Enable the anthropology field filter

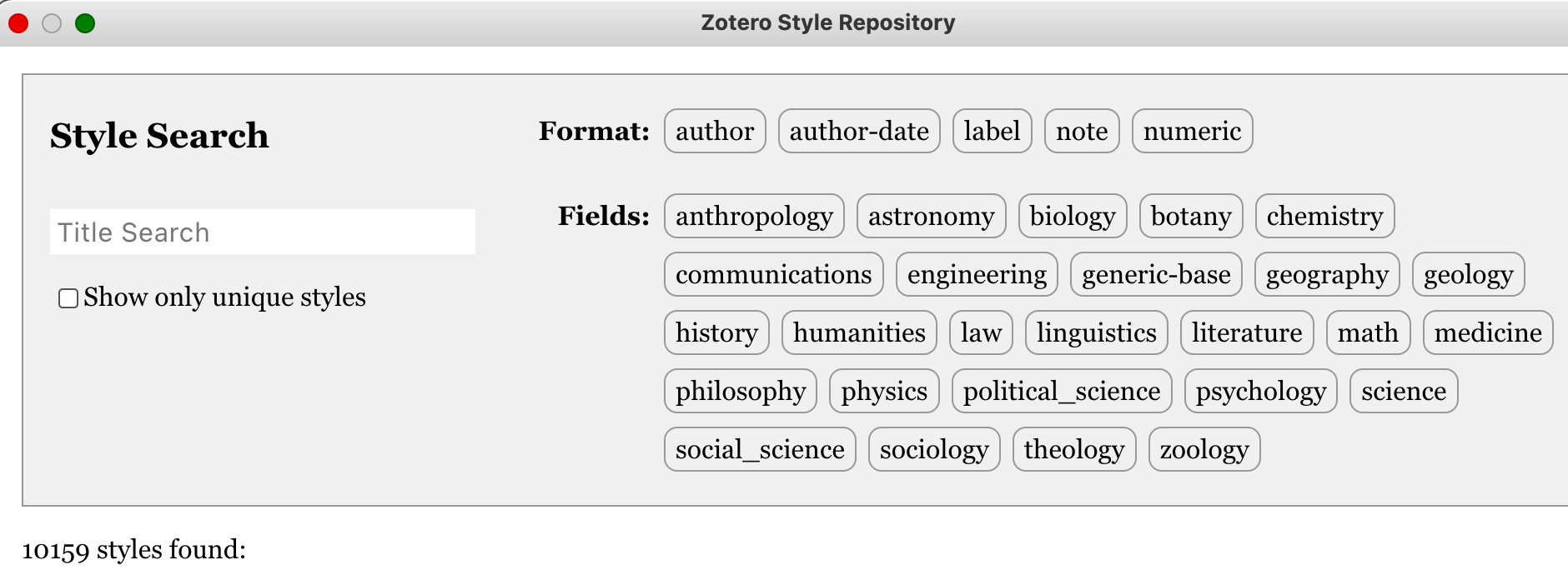[753, 216]
